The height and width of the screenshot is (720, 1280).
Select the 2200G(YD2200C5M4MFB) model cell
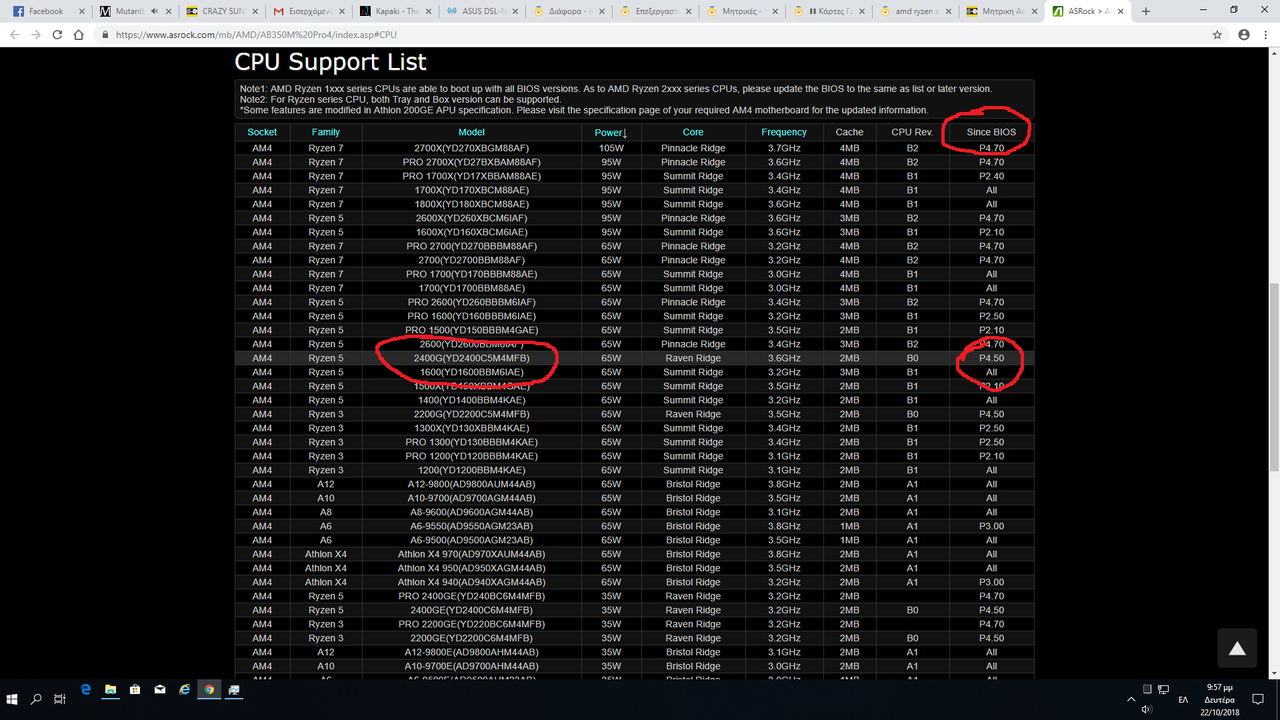click(x=472, y=414)
